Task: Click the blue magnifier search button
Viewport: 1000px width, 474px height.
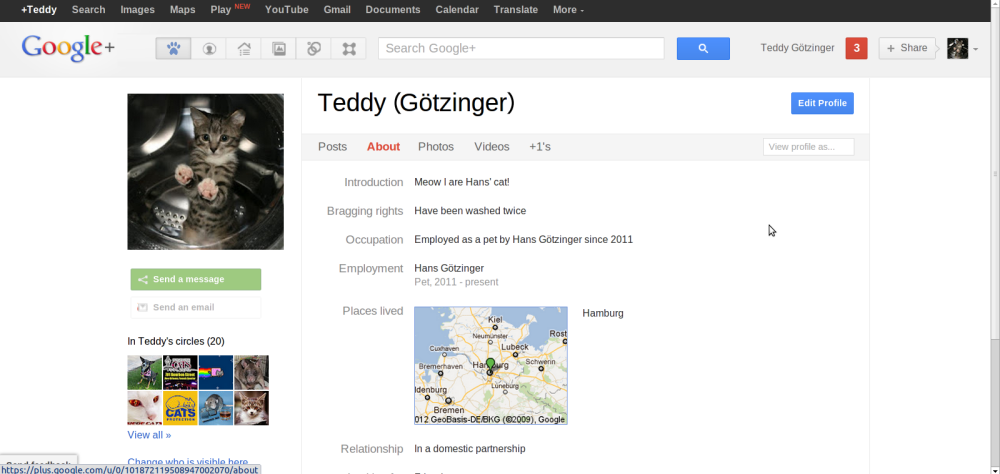Action: click(x=703, y=48)
